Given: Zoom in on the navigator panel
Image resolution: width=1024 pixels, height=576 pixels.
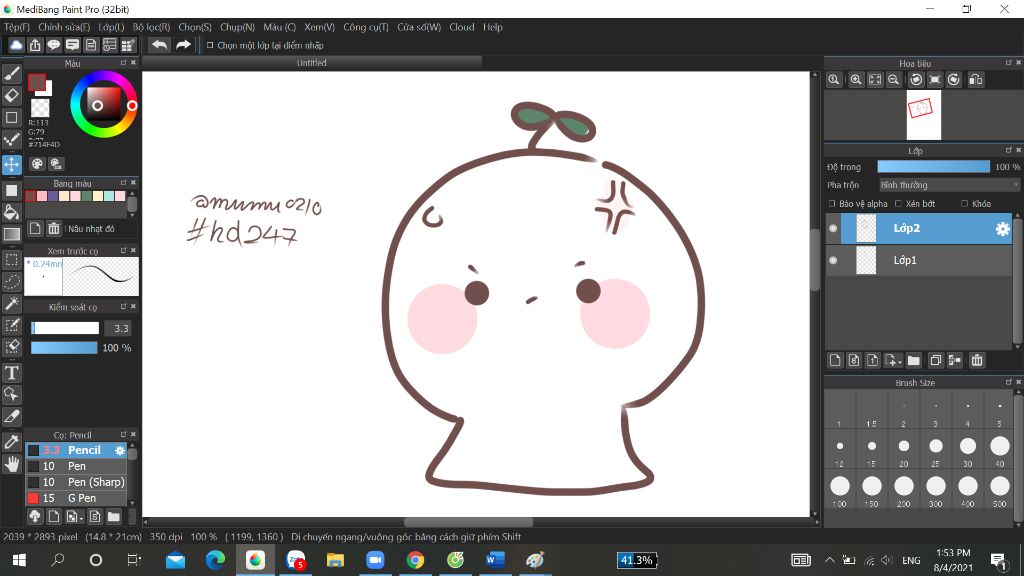Looking at the screenshot, I should [x=856, y=80].
